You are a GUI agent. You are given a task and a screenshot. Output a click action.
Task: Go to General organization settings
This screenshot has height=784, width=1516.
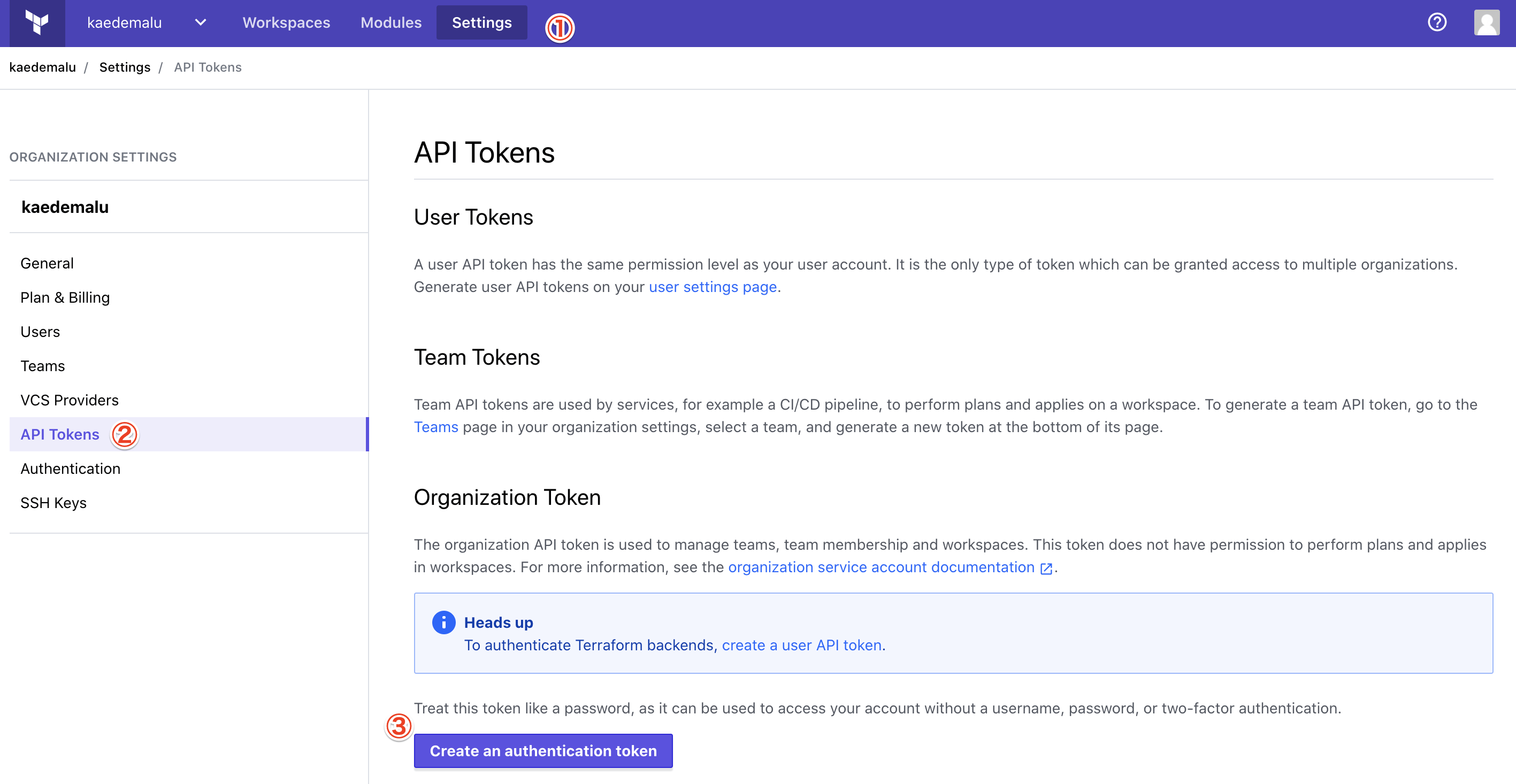[47, 263]
